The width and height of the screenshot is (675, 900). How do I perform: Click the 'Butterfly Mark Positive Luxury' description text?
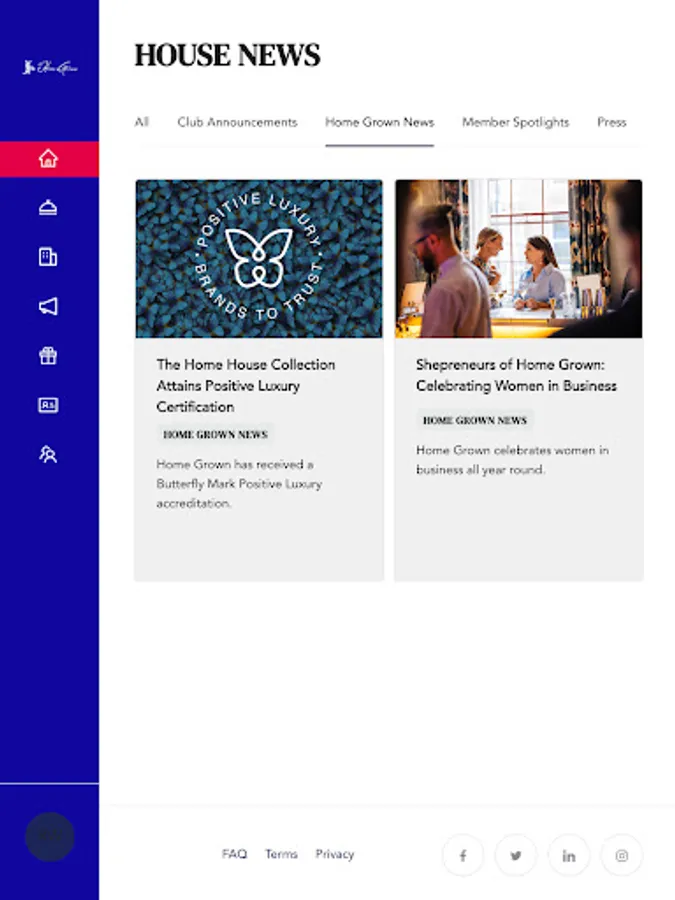pyautogui.click(x=239, y=484)
